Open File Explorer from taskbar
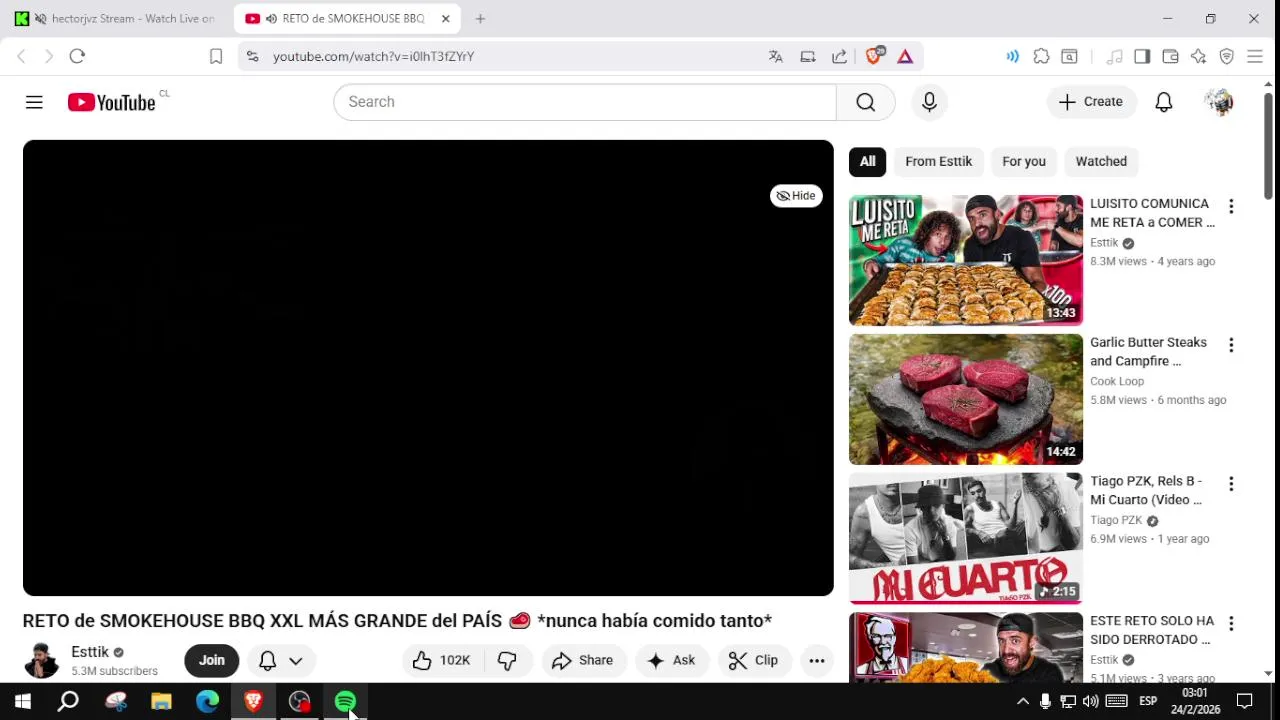Screen dimensions: 1280x720 click(x=161, y=702)
